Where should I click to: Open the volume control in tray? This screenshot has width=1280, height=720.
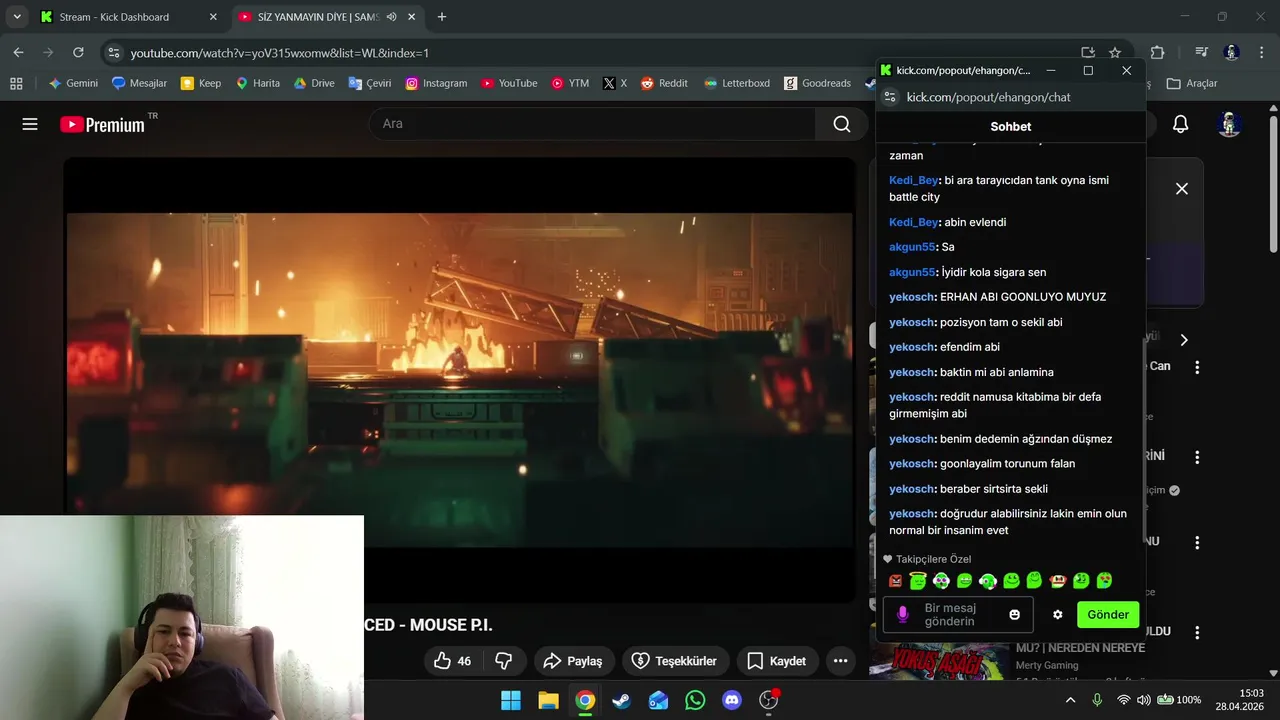pyautogui.click(x=1144, y=700)
